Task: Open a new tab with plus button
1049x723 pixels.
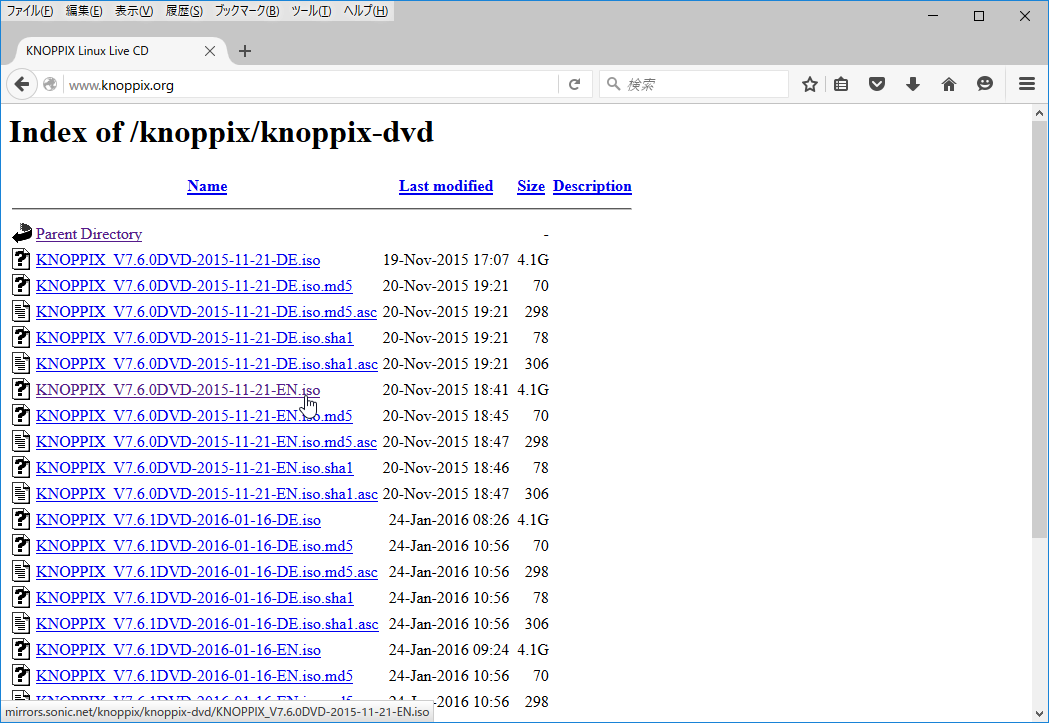Action: pos(245,51)
